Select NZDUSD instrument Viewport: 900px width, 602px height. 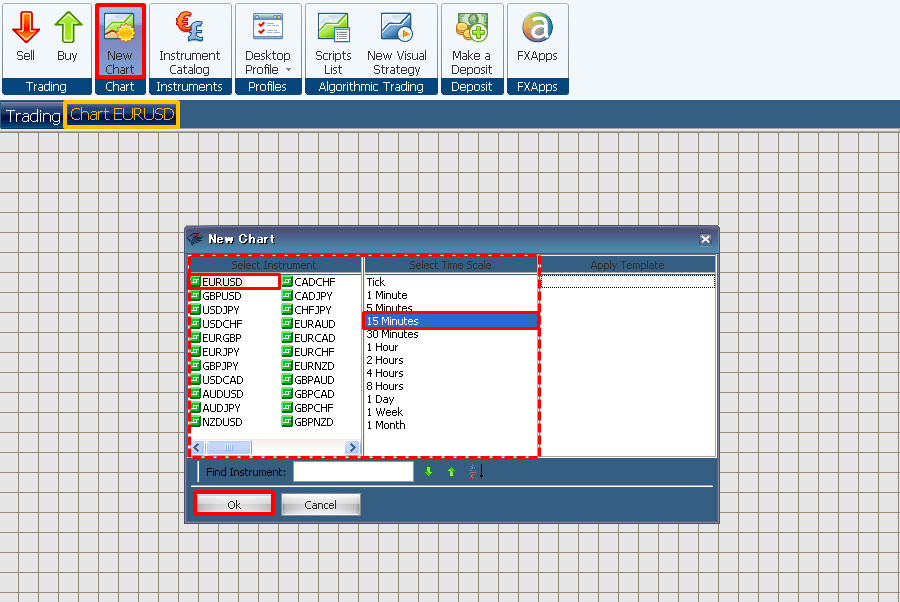[216, 422]
